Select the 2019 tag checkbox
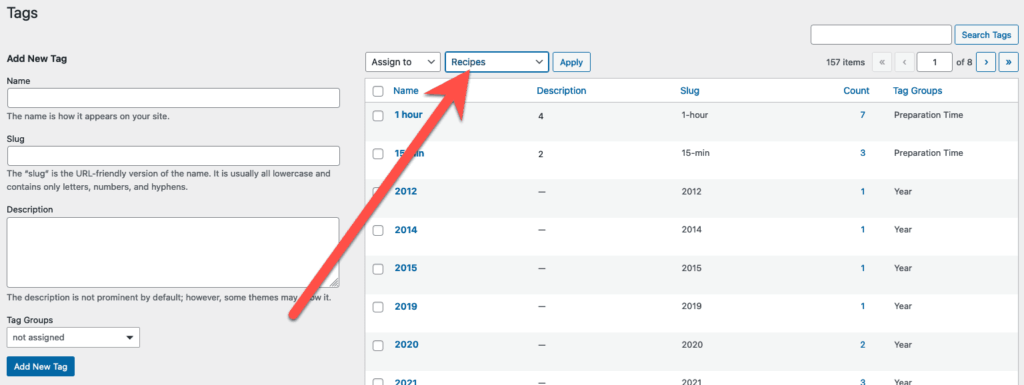 [378, 307]
